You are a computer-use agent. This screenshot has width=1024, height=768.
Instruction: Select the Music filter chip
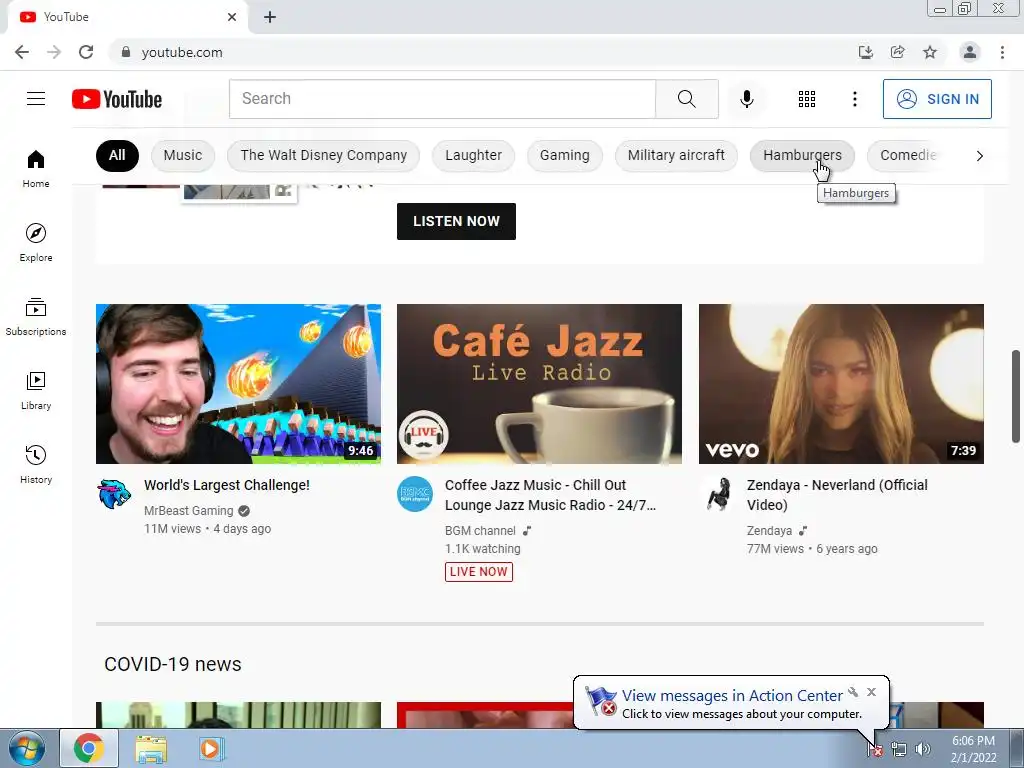tap(183, 155)
